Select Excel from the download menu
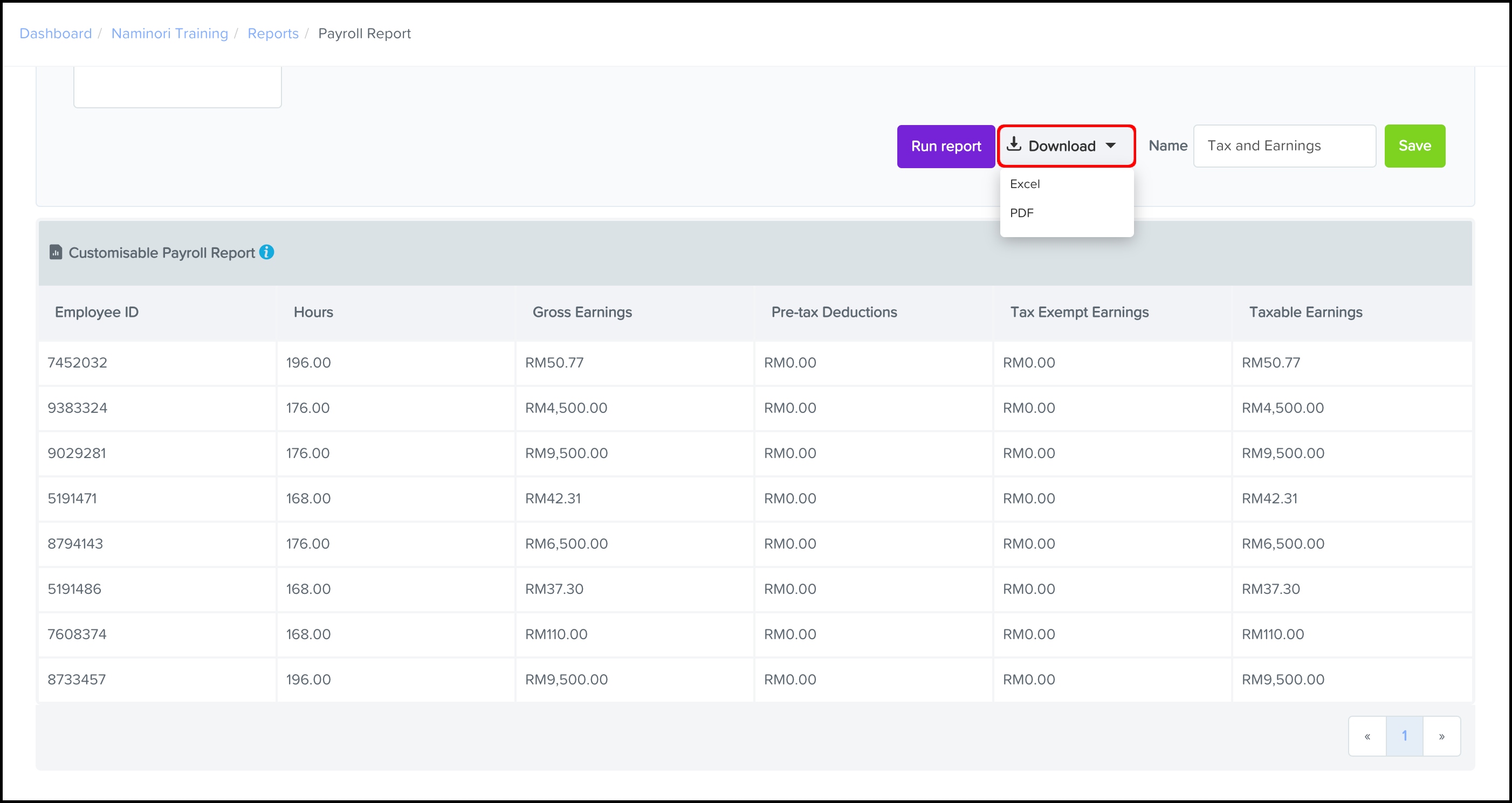This screenshot has height=803, width=1512. pos(1025,184)
